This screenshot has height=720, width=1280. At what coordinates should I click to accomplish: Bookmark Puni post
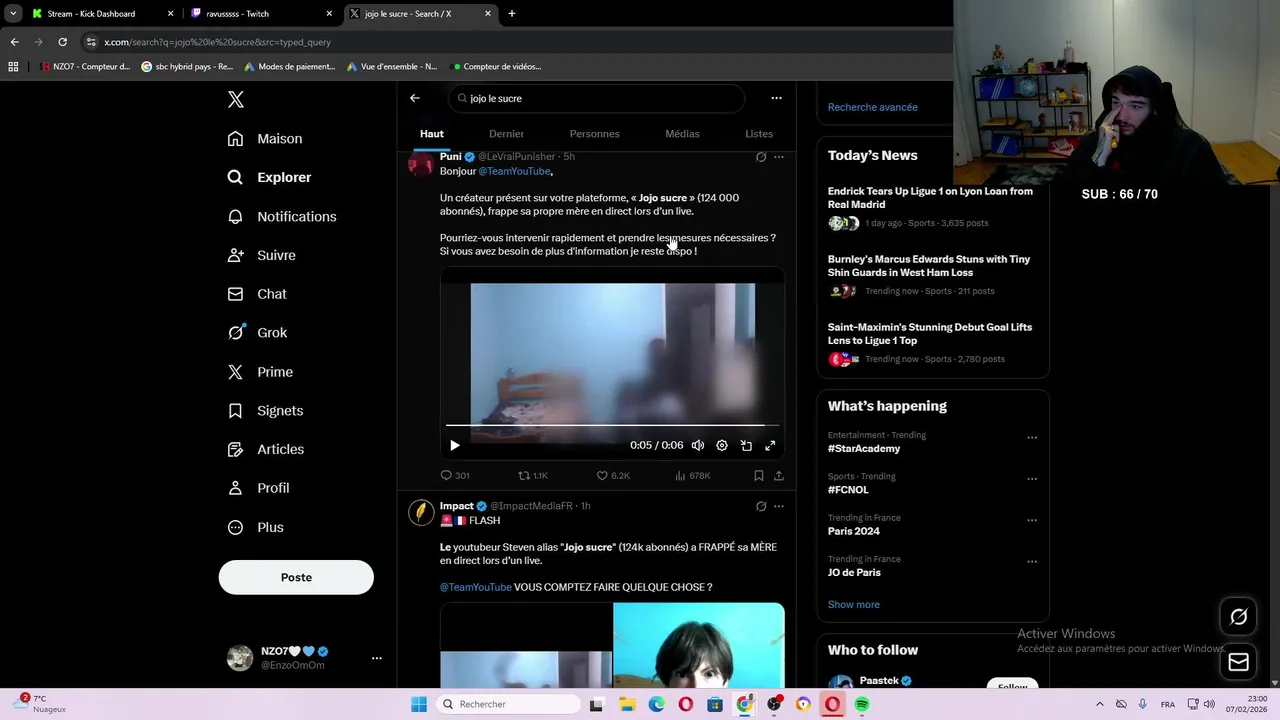(x=759, y=476)
